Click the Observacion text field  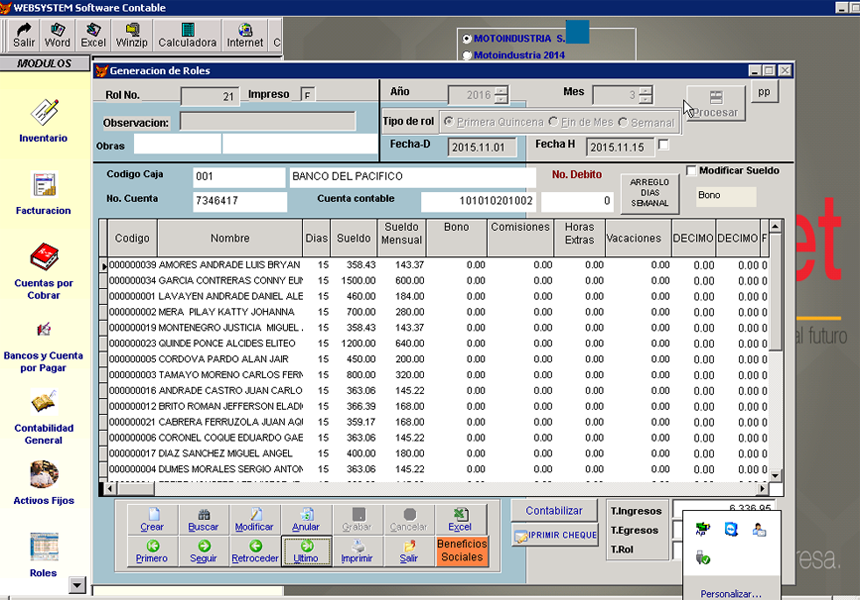[x=267, y=122]
